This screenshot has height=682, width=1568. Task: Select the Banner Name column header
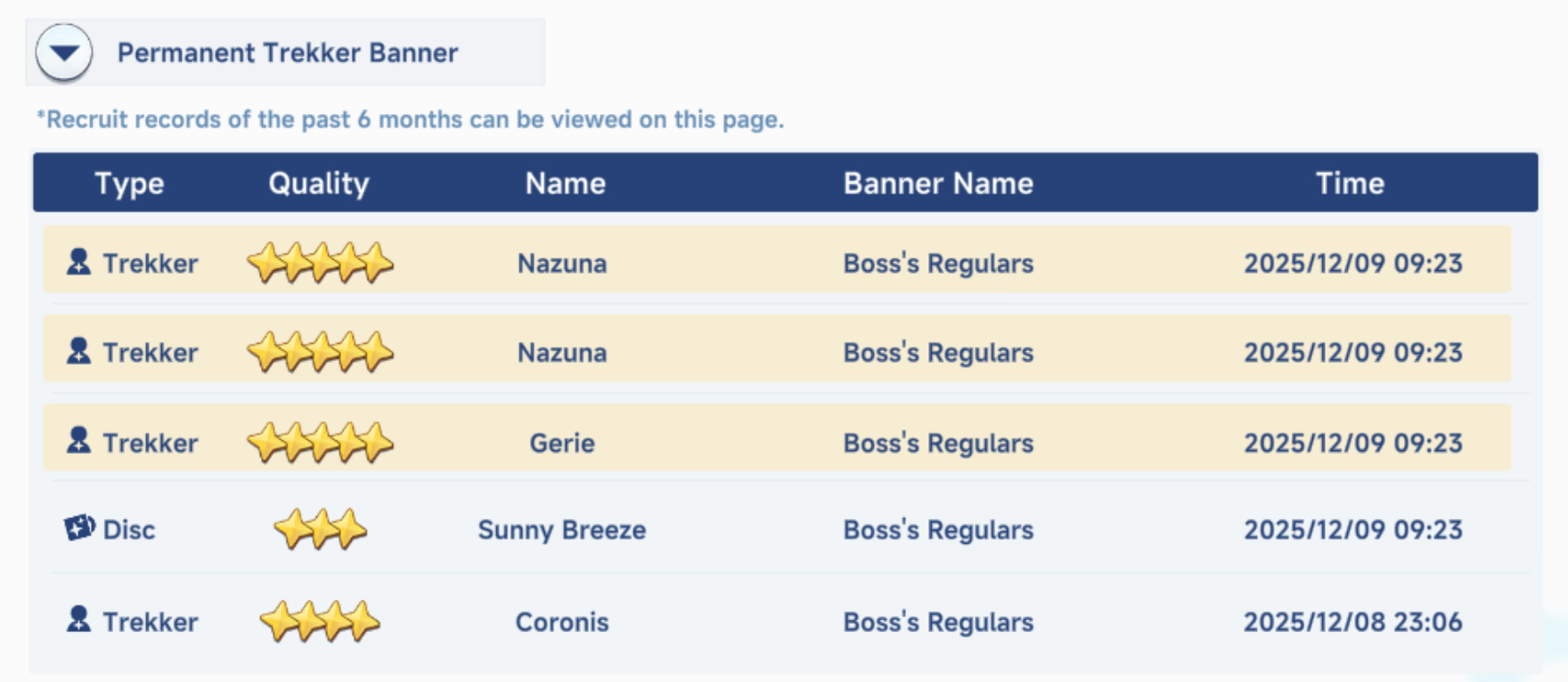click(939, 184)
